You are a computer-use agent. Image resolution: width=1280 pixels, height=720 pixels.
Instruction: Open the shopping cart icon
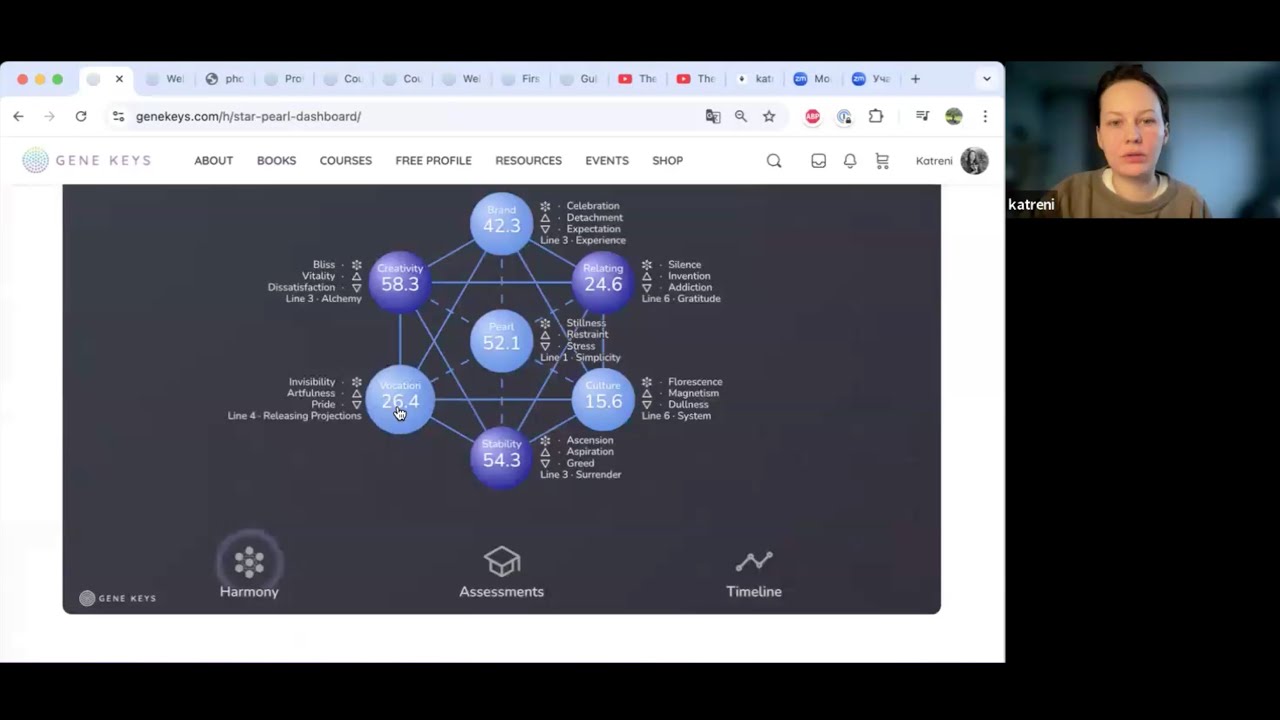coord(882,161)
